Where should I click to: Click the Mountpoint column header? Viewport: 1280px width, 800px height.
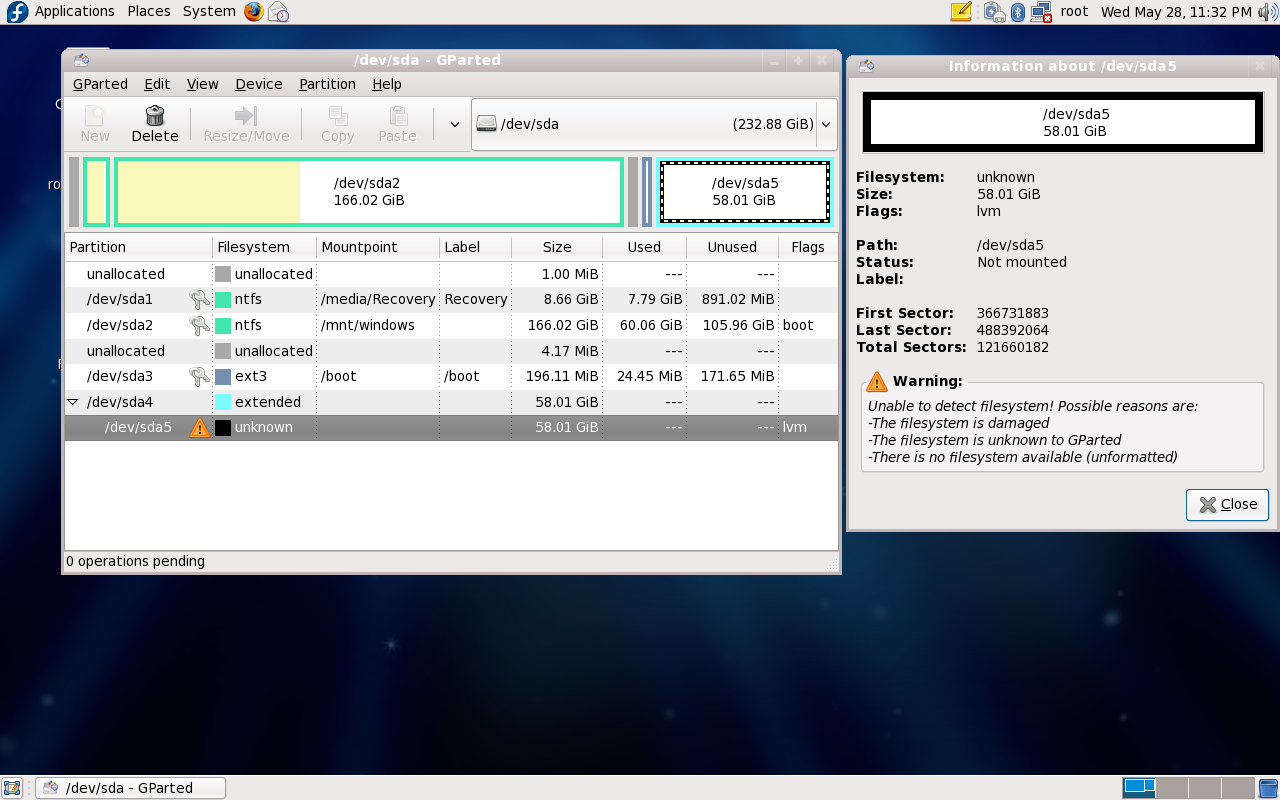coord(378,247)
